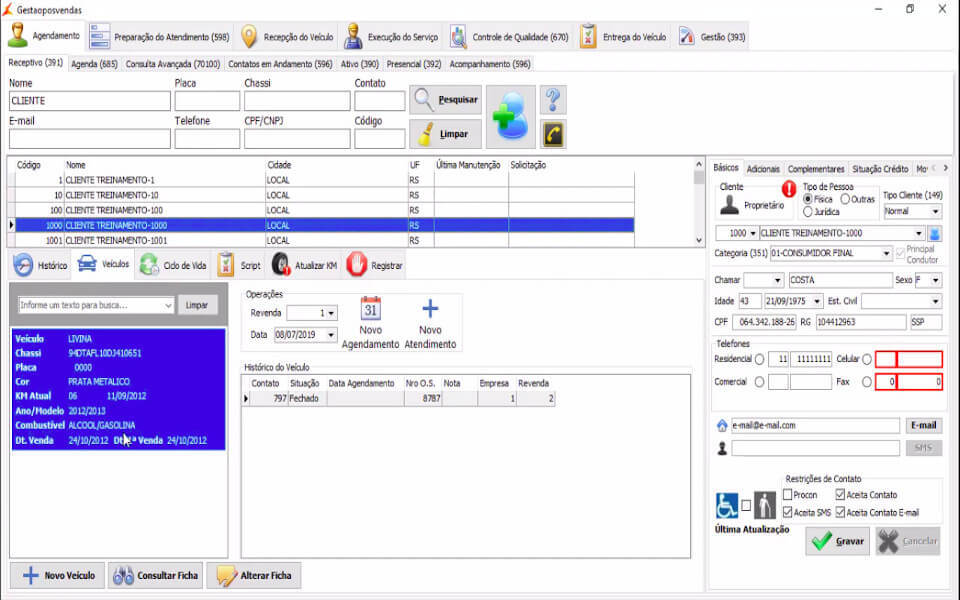Open the Tipo Cliente Normal dropdown
Image resolution: width=960 pixels, height=600 pixels.
point(936,211)
